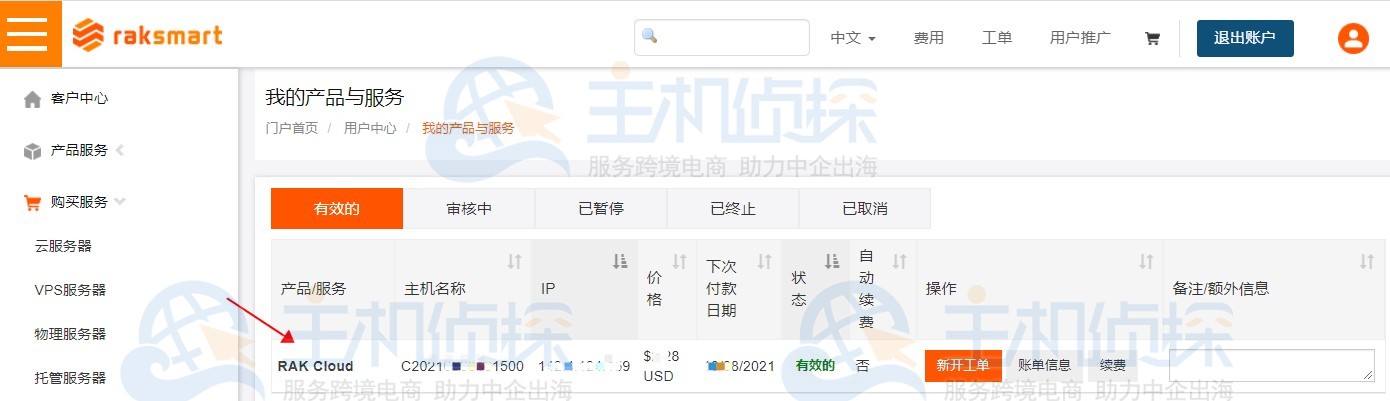Viewport: 1390px width, 401px height.
Task: Open 物理服务器 in sidebar
Action: pyautogui.click(x=70, y=334)
